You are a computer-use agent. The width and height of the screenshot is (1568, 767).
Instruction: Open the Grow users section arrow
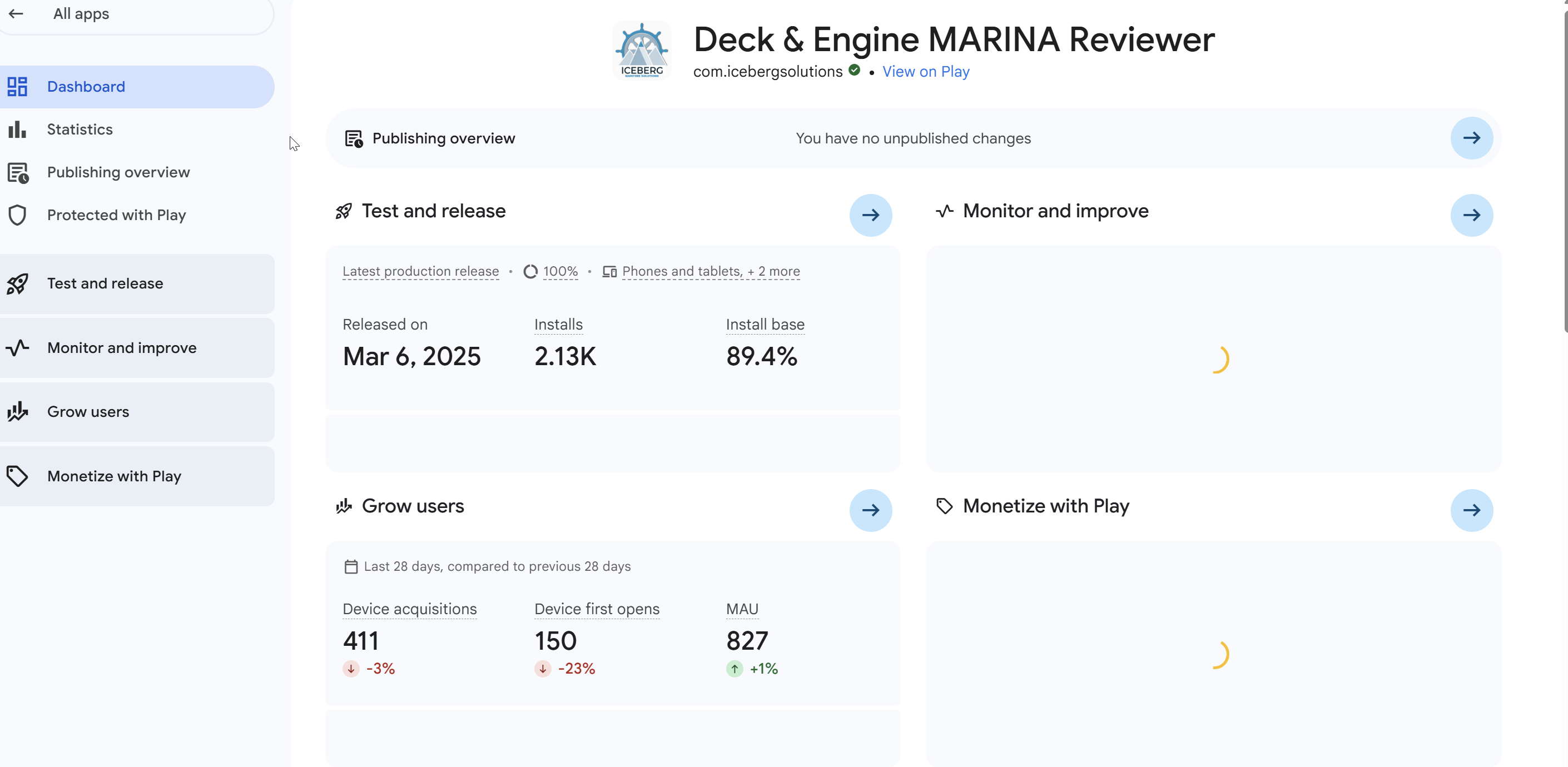tap(870, 510)
